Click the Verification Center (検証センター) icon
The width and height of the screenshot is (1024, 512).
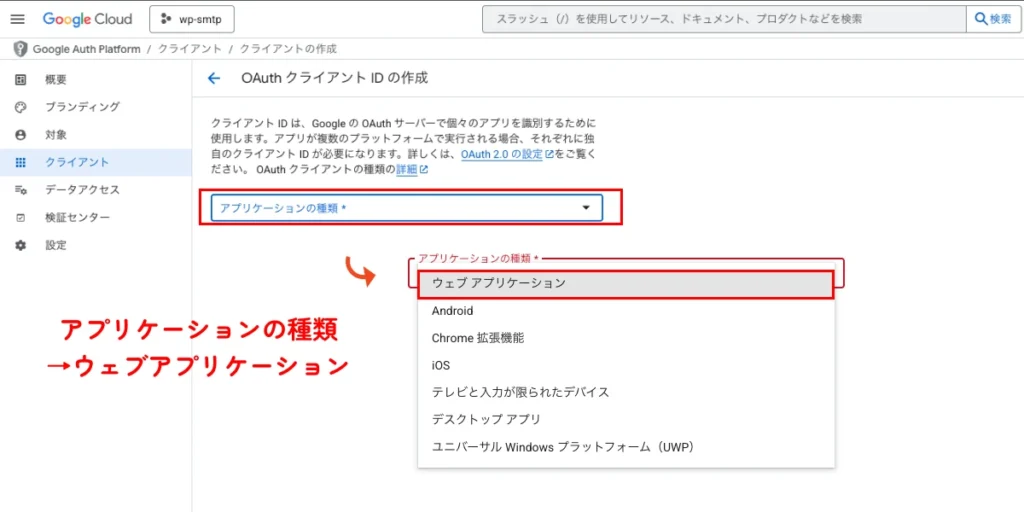point(20,218)
